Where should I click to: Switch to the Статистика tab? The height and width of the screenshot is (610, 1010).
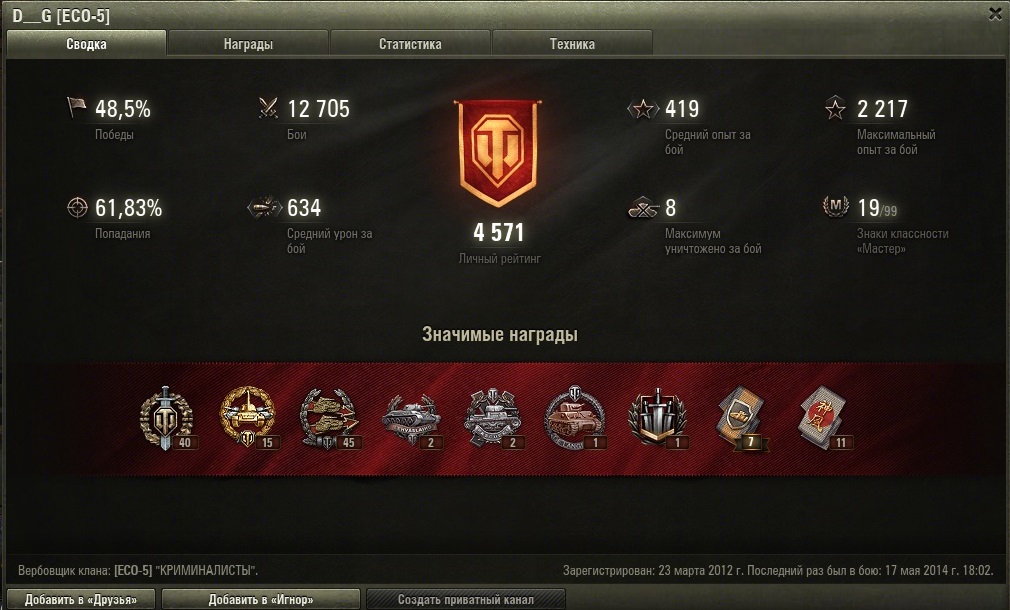(410, 44)
